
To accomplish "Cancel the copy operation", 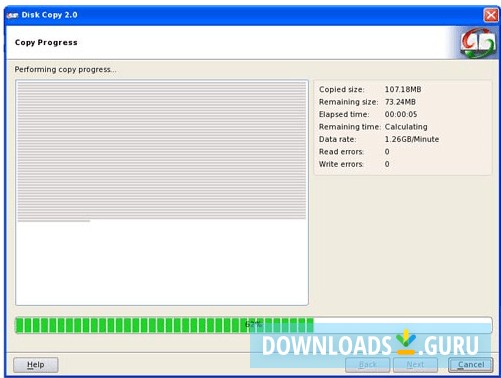I will pos(471,365).
